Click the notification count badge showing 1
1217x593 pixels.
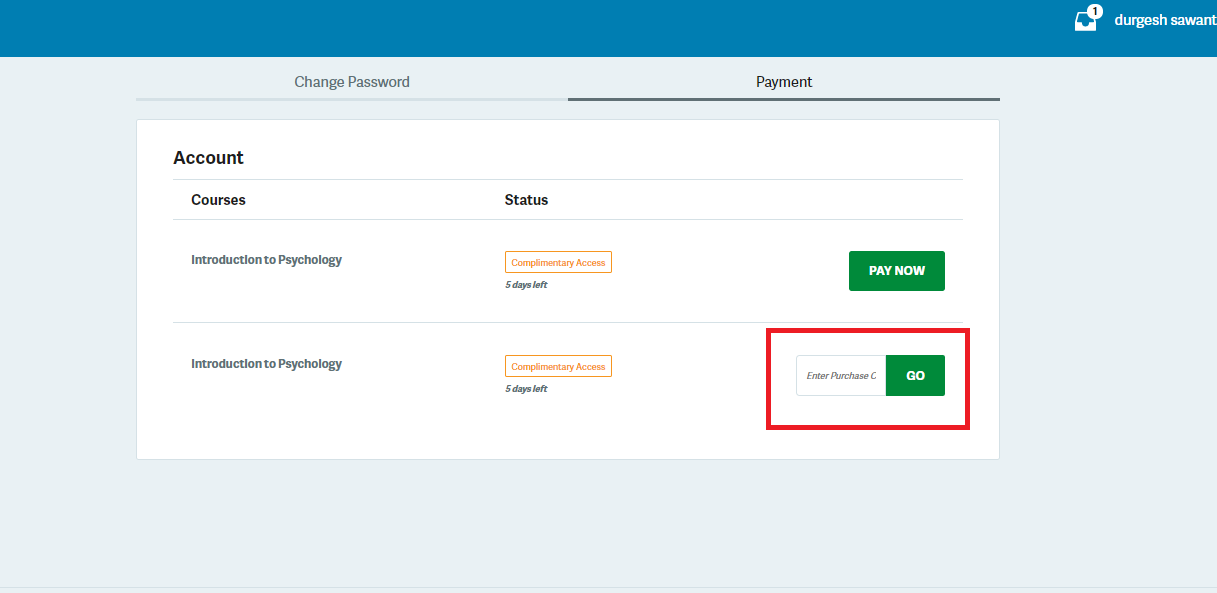pos(1095,12)
